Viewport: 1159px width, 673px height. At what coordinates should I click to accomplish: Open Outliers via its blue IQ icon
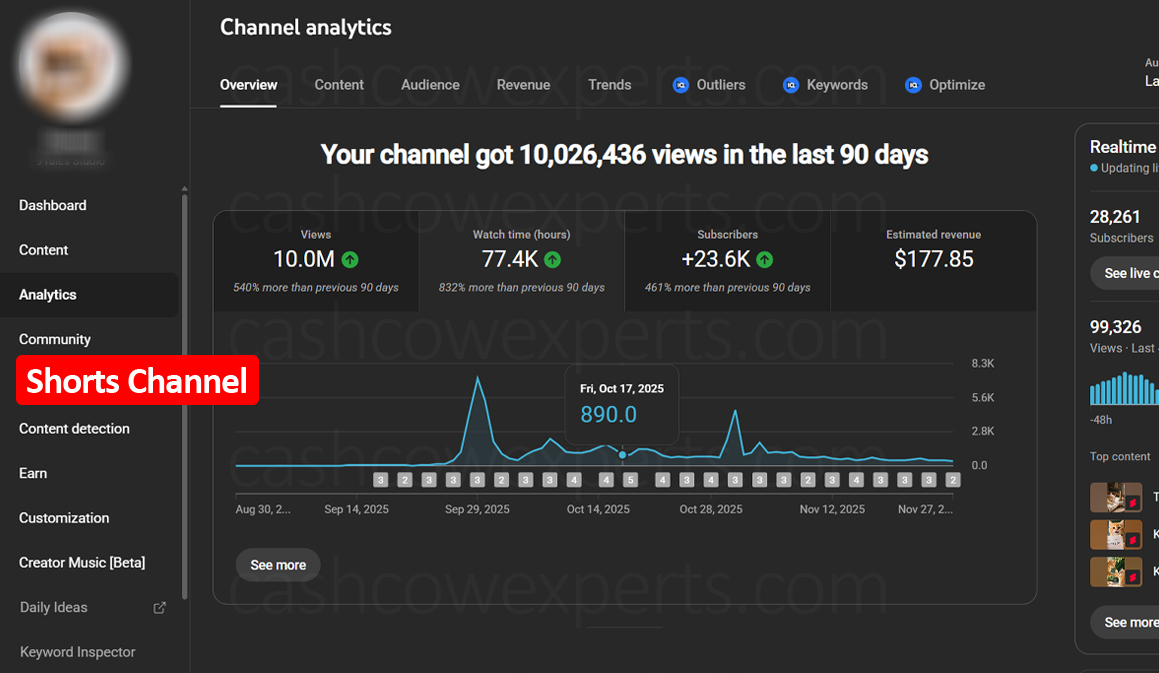tap(682, 85)
